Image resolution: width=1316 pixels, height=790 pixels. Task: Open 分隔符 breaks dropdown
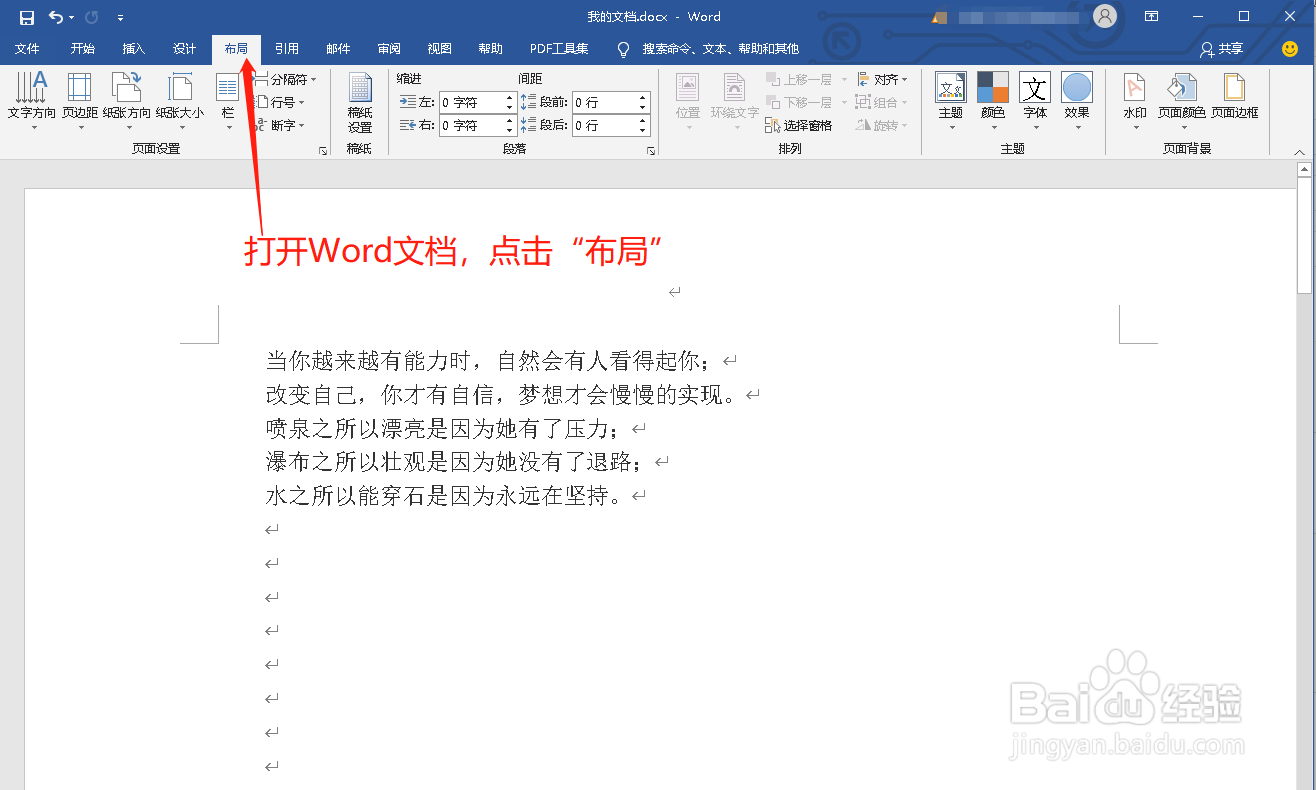(x=285, y=79)
